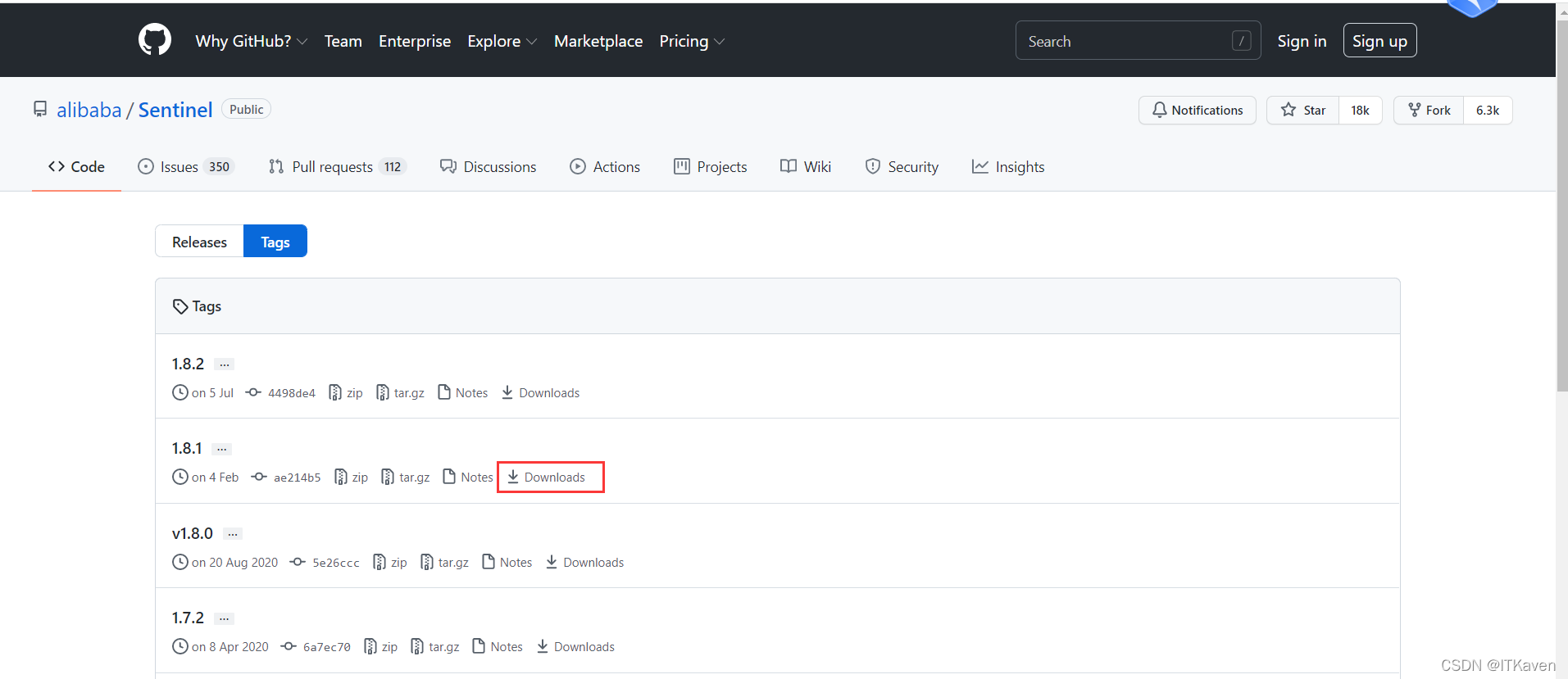Screen dimensions: 1568x679
Task: Open the alibaba owner link
Action: click(89, 110)
